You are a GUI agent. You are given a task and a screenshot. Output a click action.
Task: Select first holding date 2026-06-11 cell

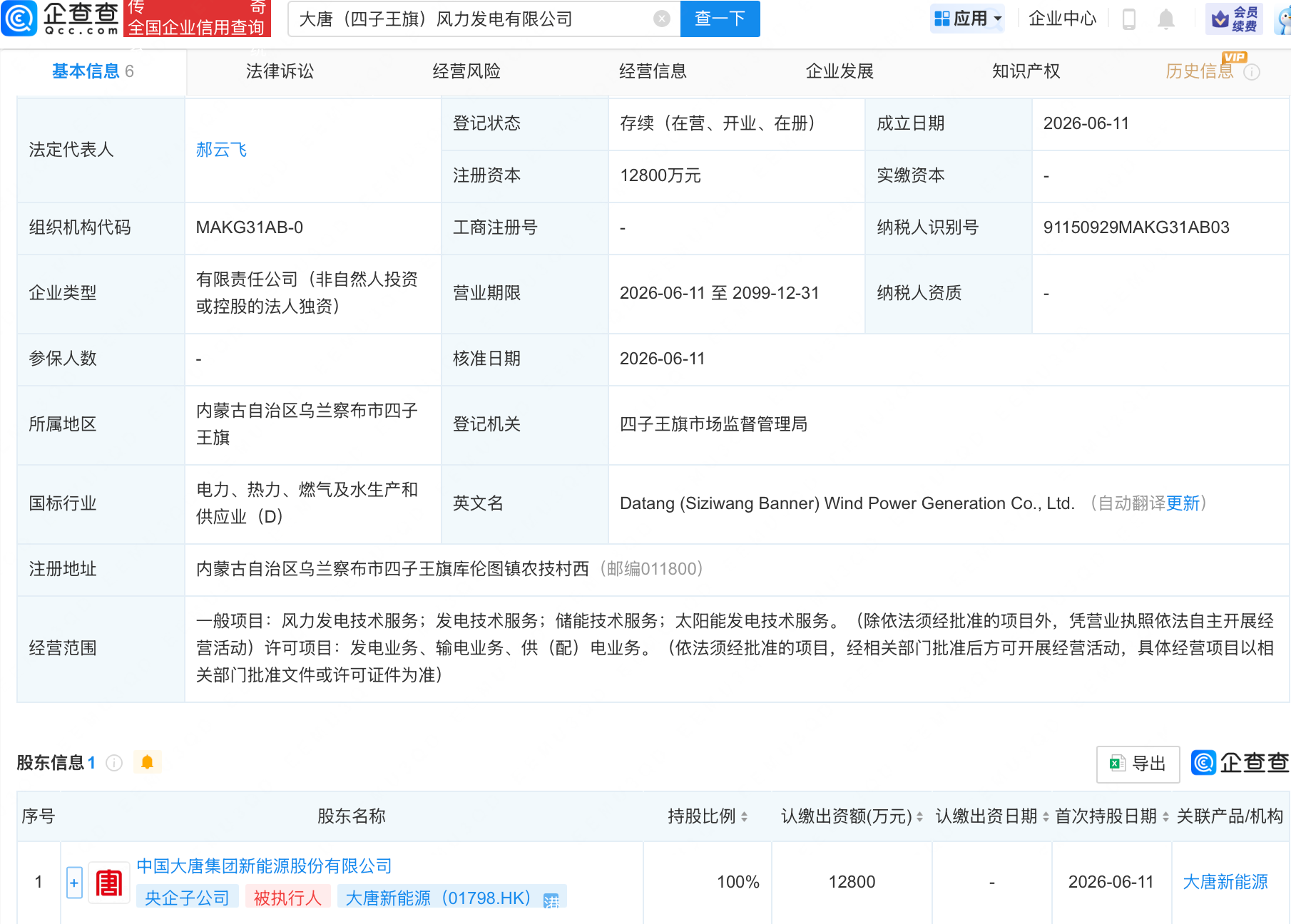[x=1111, y=882]
